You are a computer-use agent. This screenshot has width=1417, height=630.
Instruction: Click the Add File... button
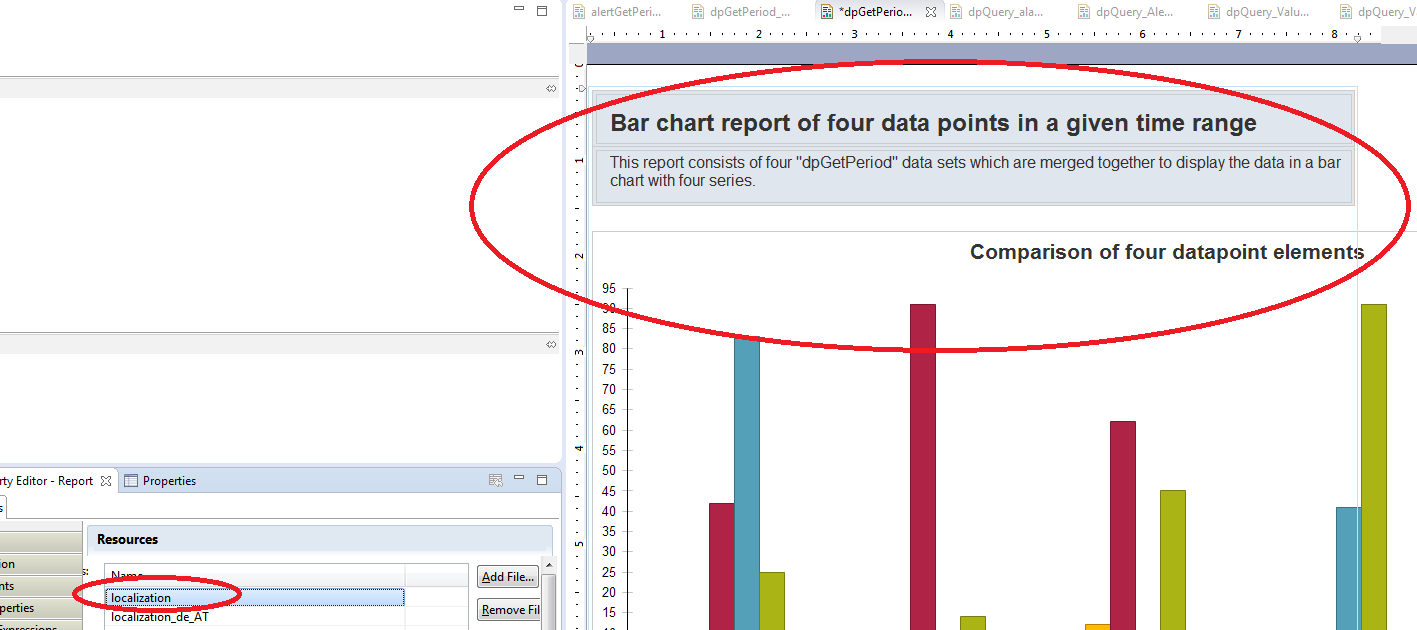(508, 577)
